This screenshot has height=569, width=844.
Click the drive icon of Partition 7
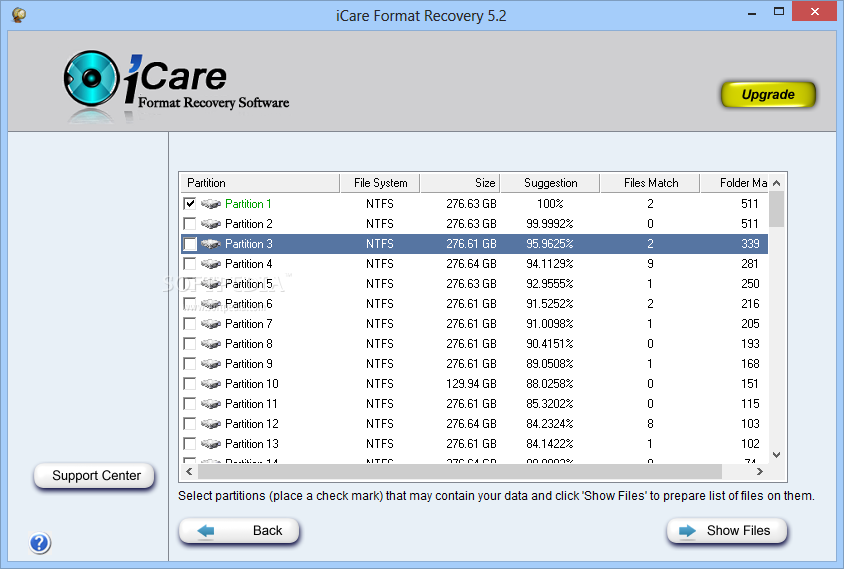(211, 324)
